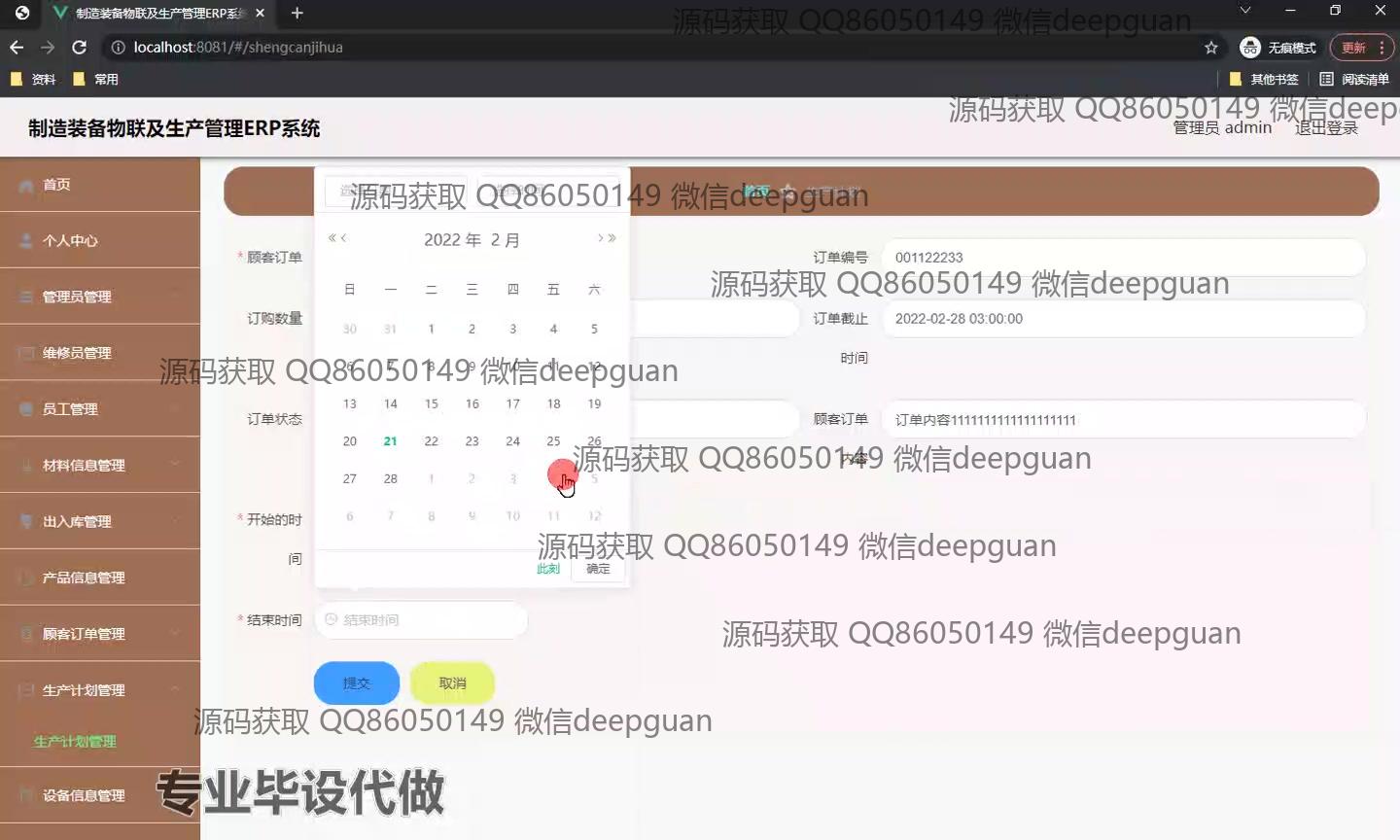This screenshot has width=1400, height=840.
Task: Select February 19 in the calendar
Action: coord(594,403)
